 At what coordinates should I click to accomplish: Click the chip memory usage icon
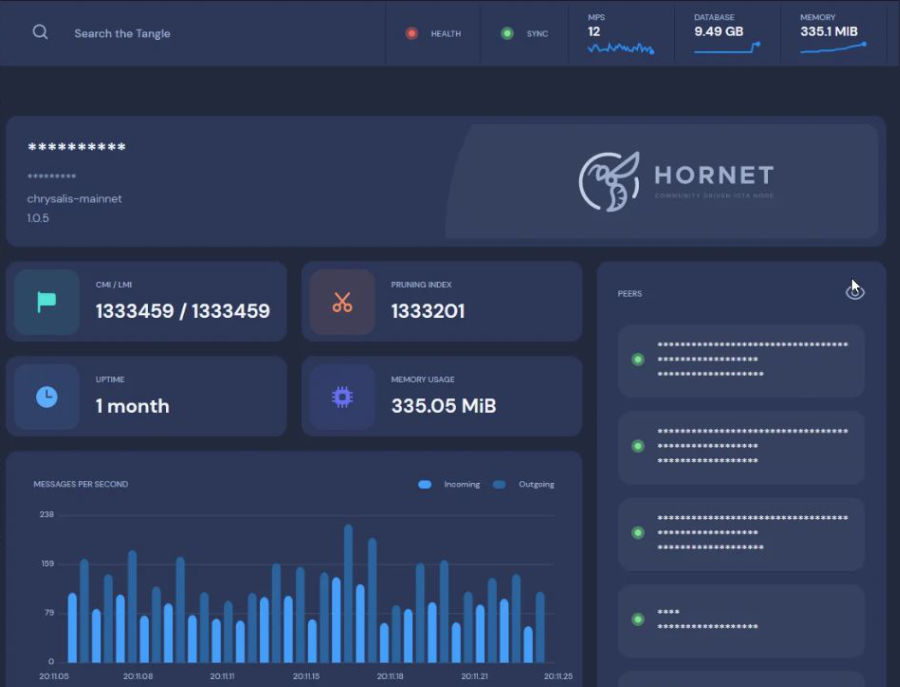pos(342,397)
